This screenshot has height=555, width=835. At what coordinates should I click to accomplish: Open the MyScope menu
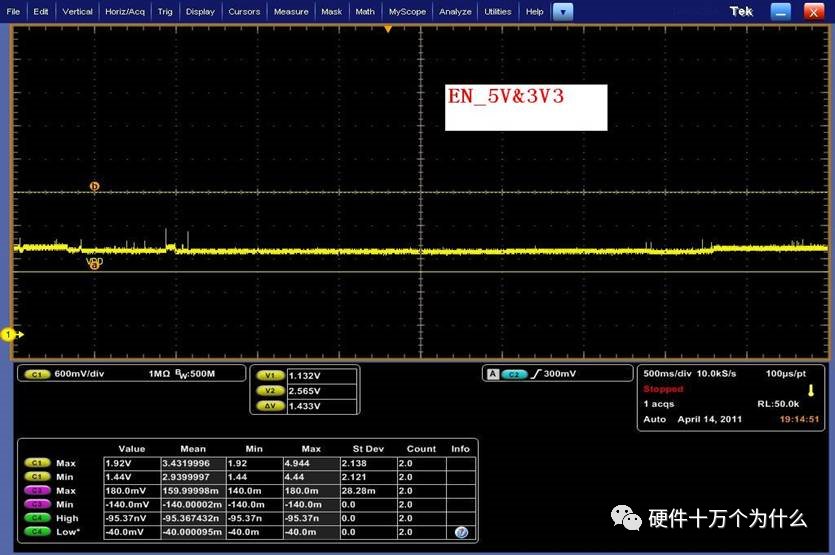click(x=407, y=12)
